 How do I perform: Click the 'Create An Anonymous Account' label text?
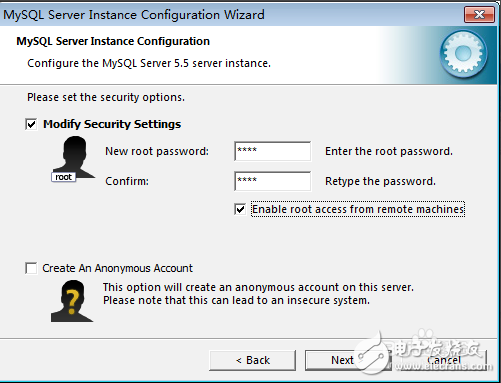click(x=117, y=268)
